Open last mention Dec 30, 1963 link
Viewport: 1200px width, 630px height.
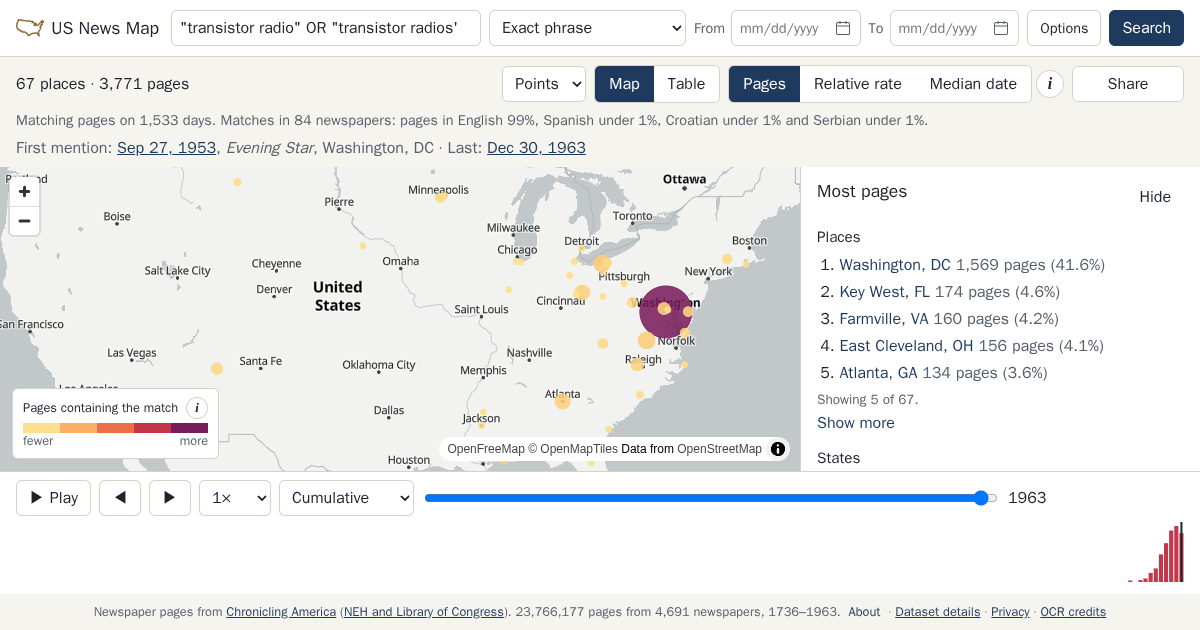point(536,148)
